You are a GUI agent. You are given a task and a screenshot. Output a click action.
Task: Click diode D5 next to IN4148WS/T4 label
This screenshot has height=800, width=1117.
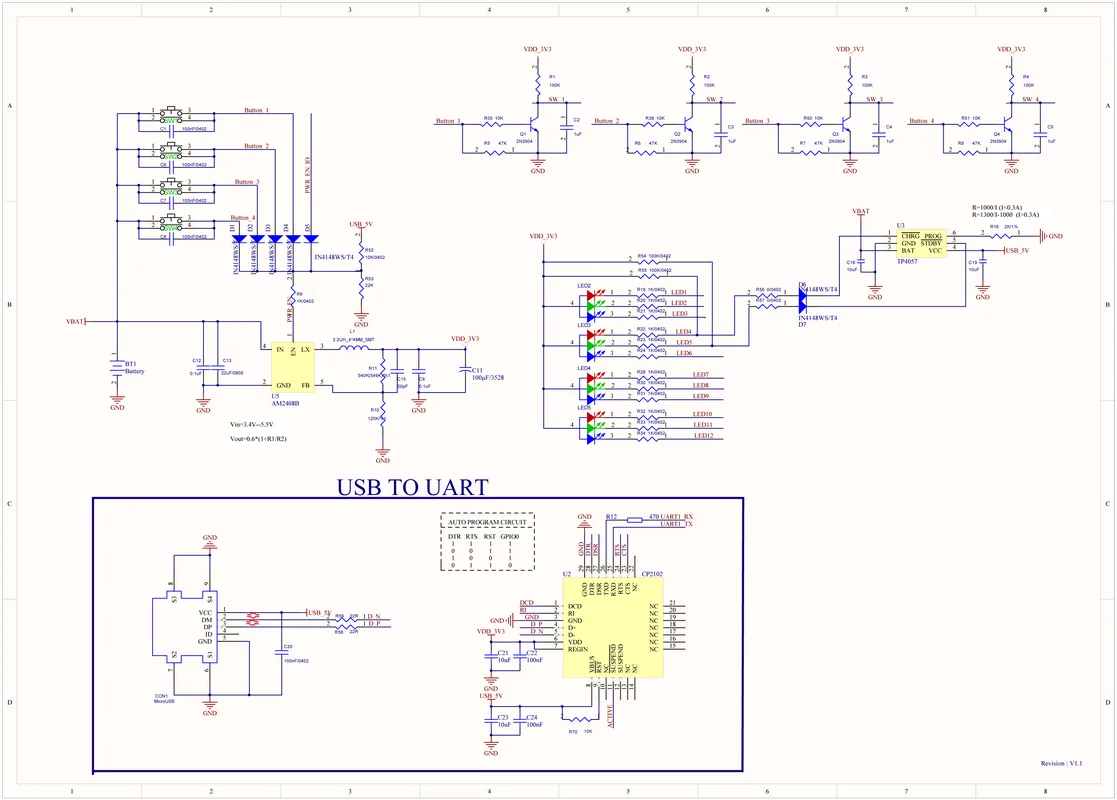point(311,239)
